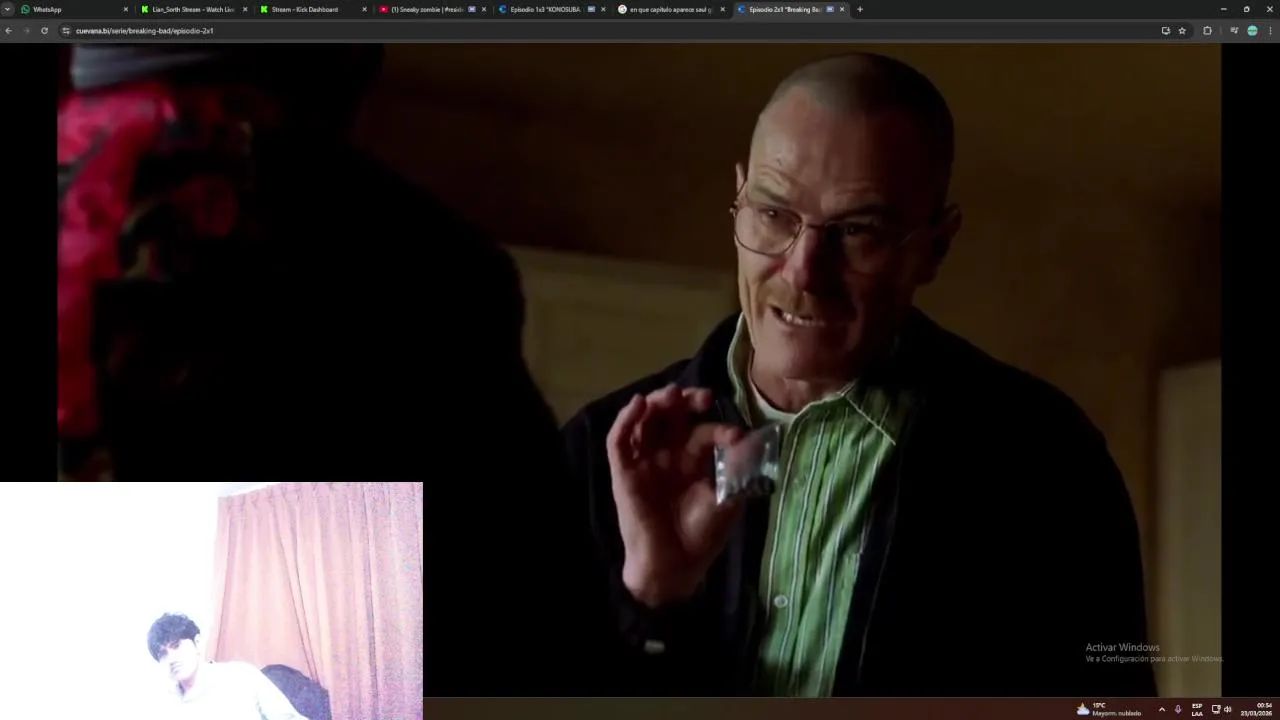Screen dimensions: 1280x720
Task: Switch to the Episodio 1x3 KONOSUBA tab
Action: pos(550,9)
